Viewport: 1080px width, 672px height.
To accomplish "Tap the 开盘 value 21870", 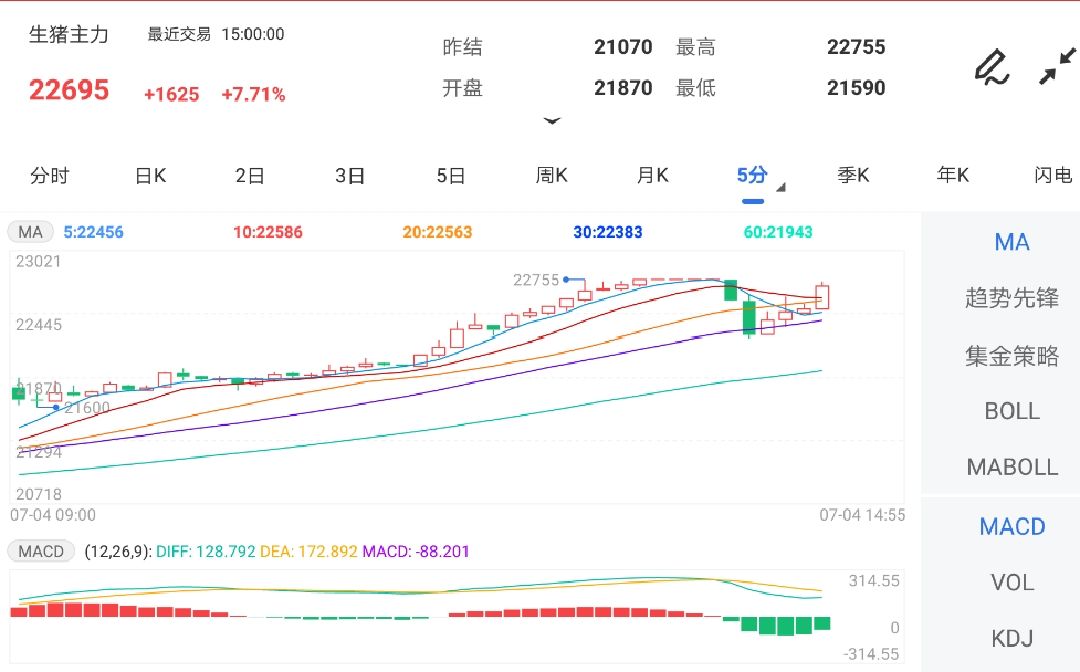I will click(x=623, y=88).
